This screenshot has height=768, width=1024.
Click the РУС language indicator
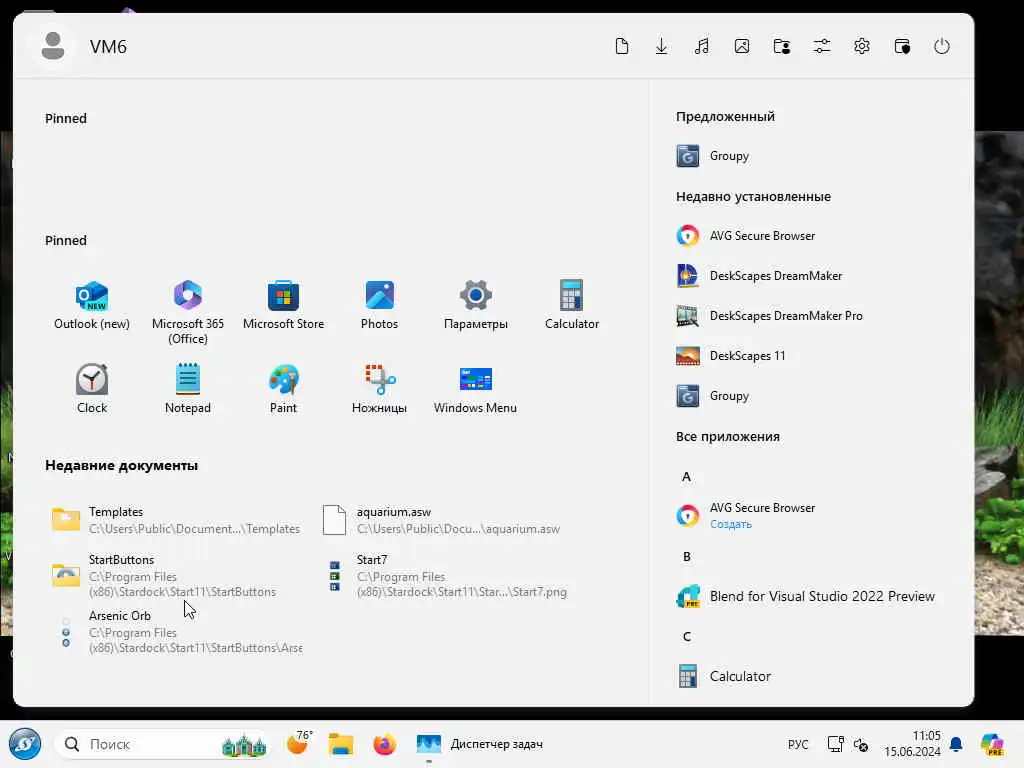[797, 744]
